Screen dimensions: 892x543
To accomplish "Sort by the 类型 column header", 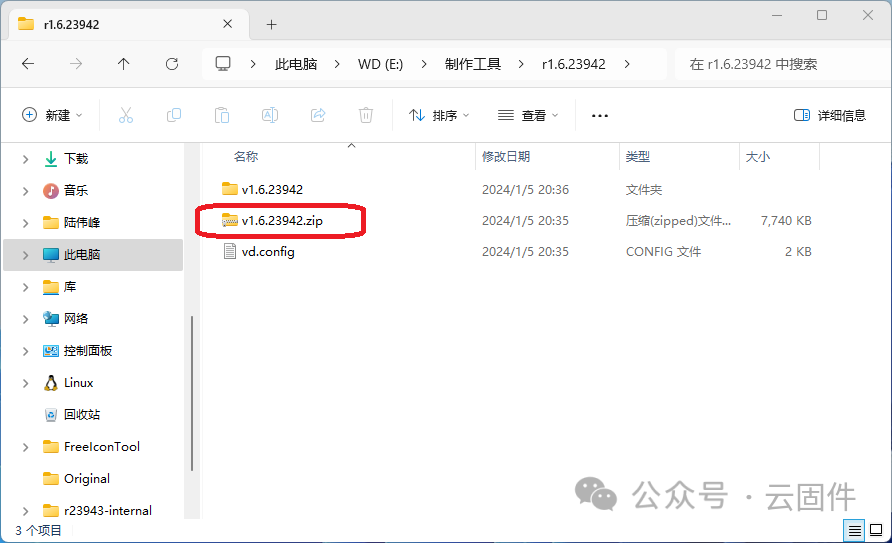I will point(637,156).
